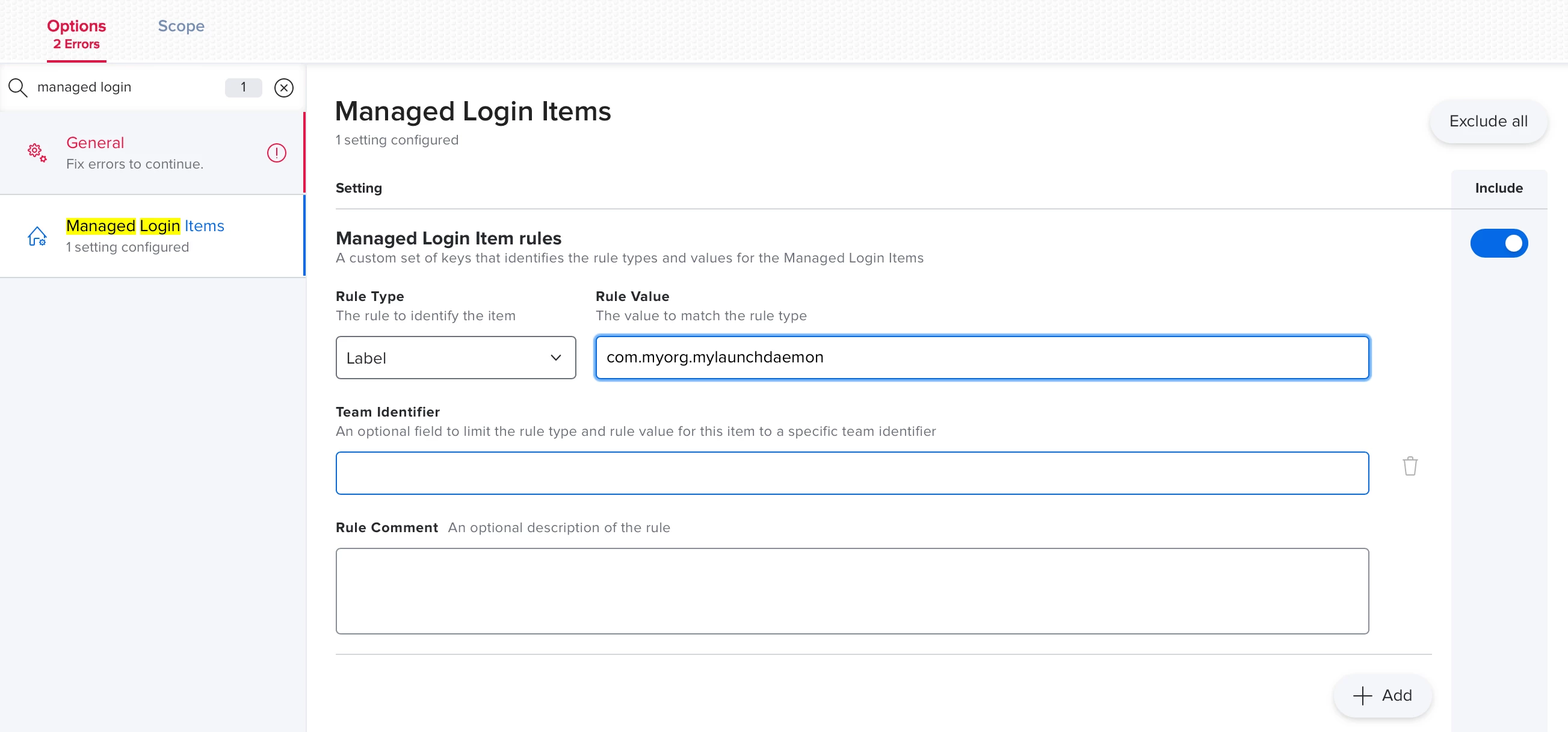
Task: Click 'Fix errors to continue.' text
Action: click(x=135, y=164)
